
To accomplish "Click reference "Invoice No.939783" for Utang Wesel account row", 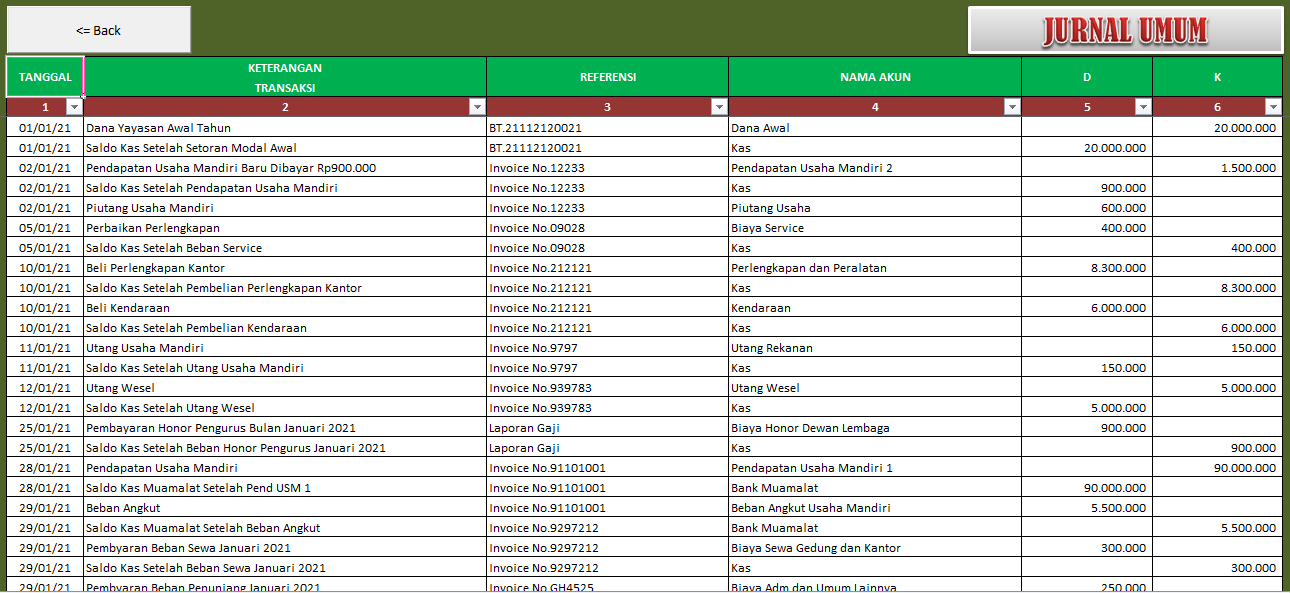I will coord(607,388).
